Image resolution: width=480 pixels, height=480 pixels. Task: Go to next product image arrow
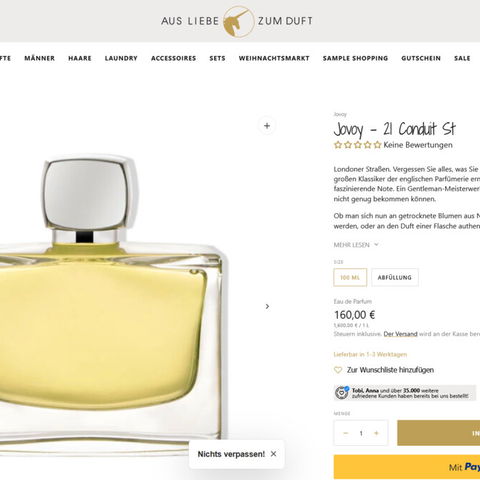(x=267, y=306)
